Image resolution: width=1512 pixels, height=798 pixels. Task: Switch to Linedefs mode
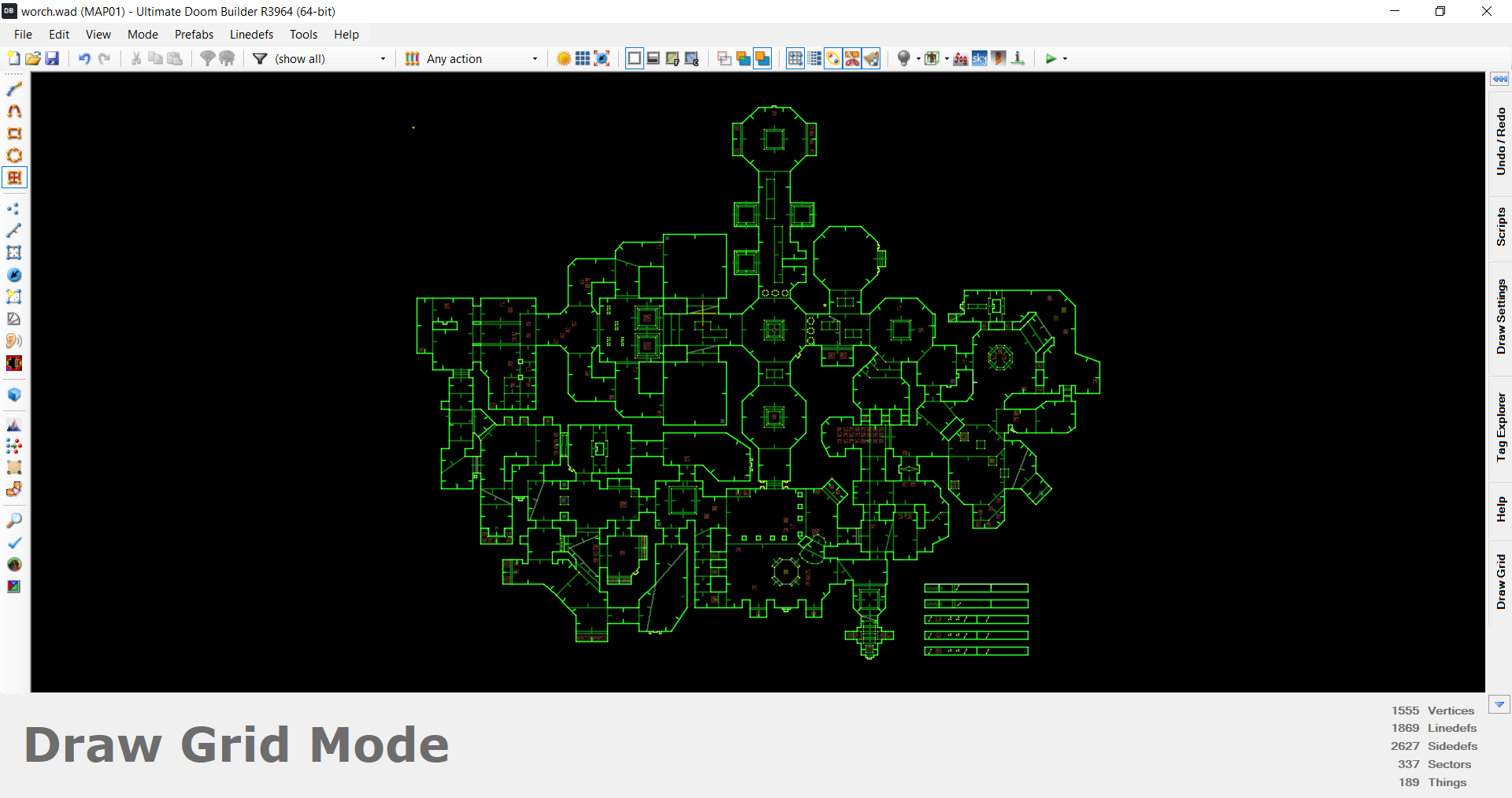(x=14, y=231)
